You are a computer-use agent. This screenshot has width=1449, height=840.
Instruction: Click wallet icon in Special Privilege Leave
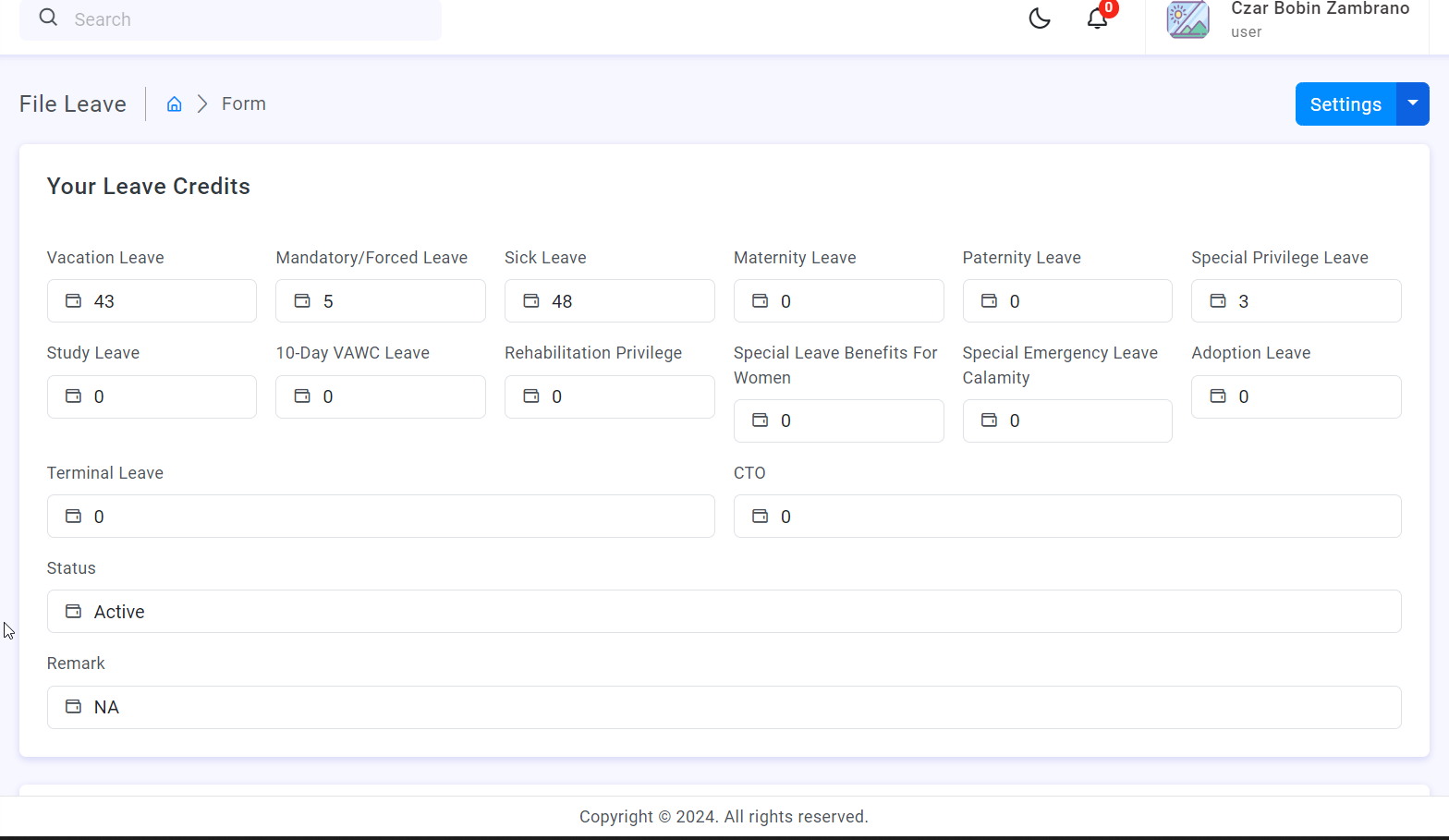[x=1218, y=300]
